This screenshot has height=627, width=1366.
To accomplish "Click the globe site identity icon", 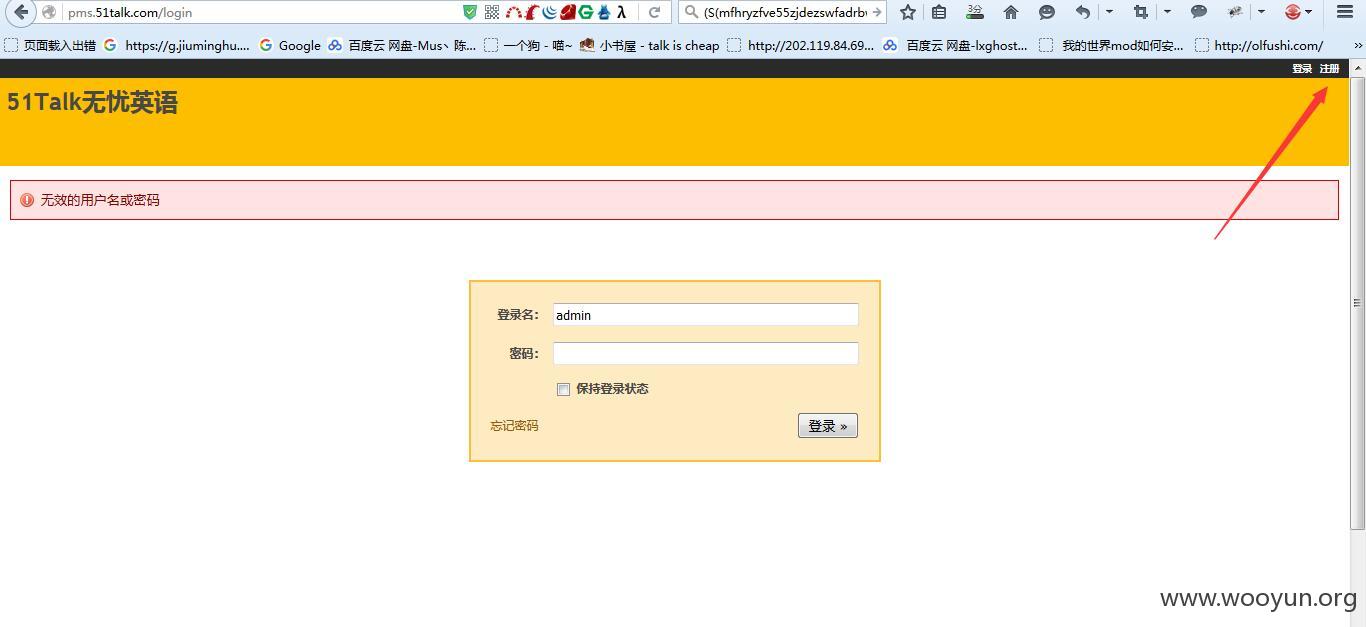I will (x=48, y=12).
